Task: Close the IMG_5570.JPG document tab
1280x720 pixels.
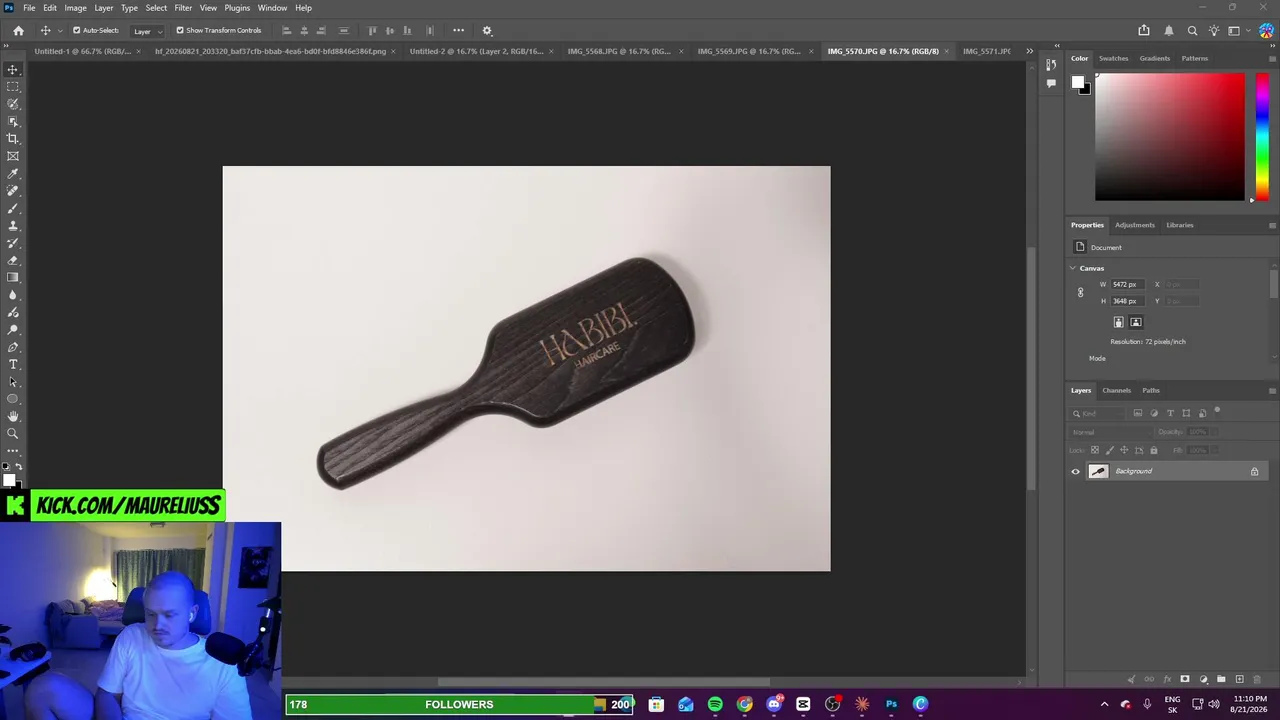Action: pyautogui.click(x=946, y=51)
